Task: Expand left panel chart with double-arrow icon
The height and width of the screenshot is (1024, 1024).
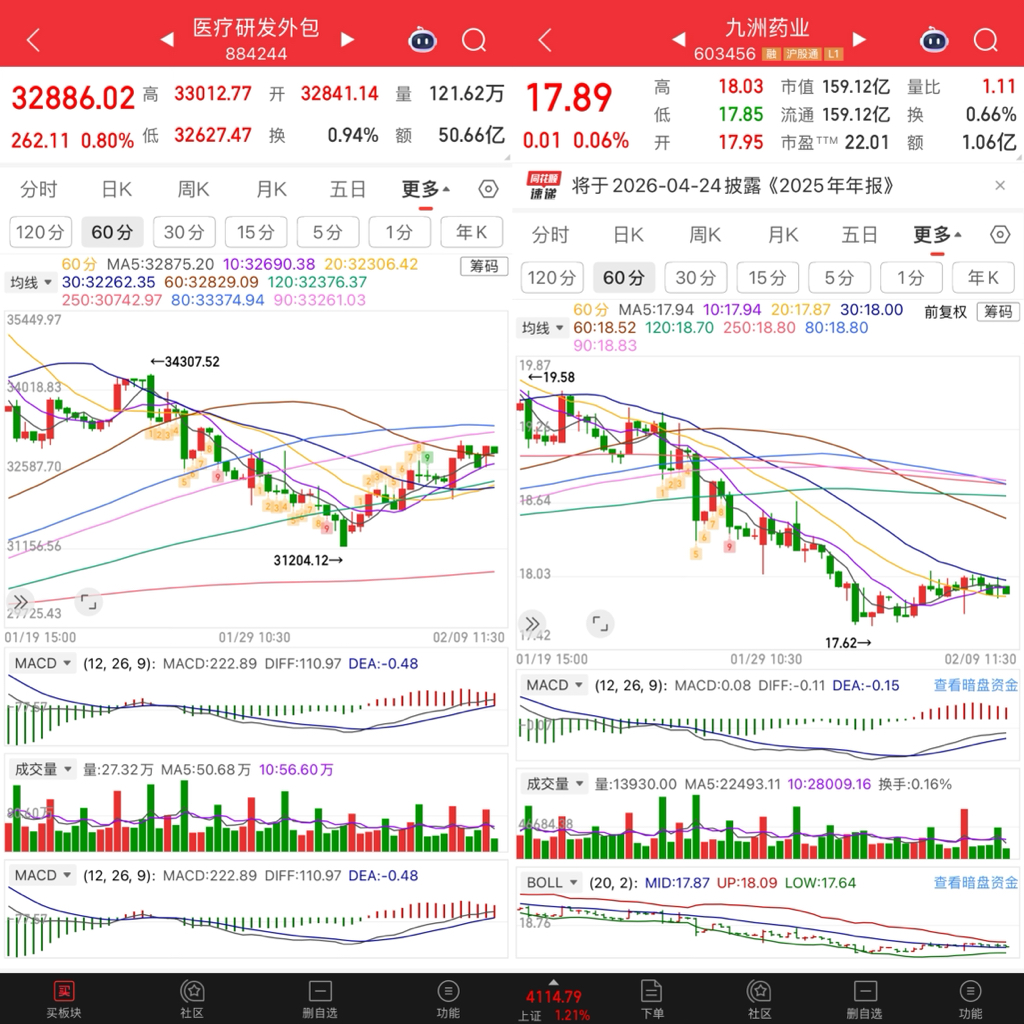Action: (x=20, y=601)
